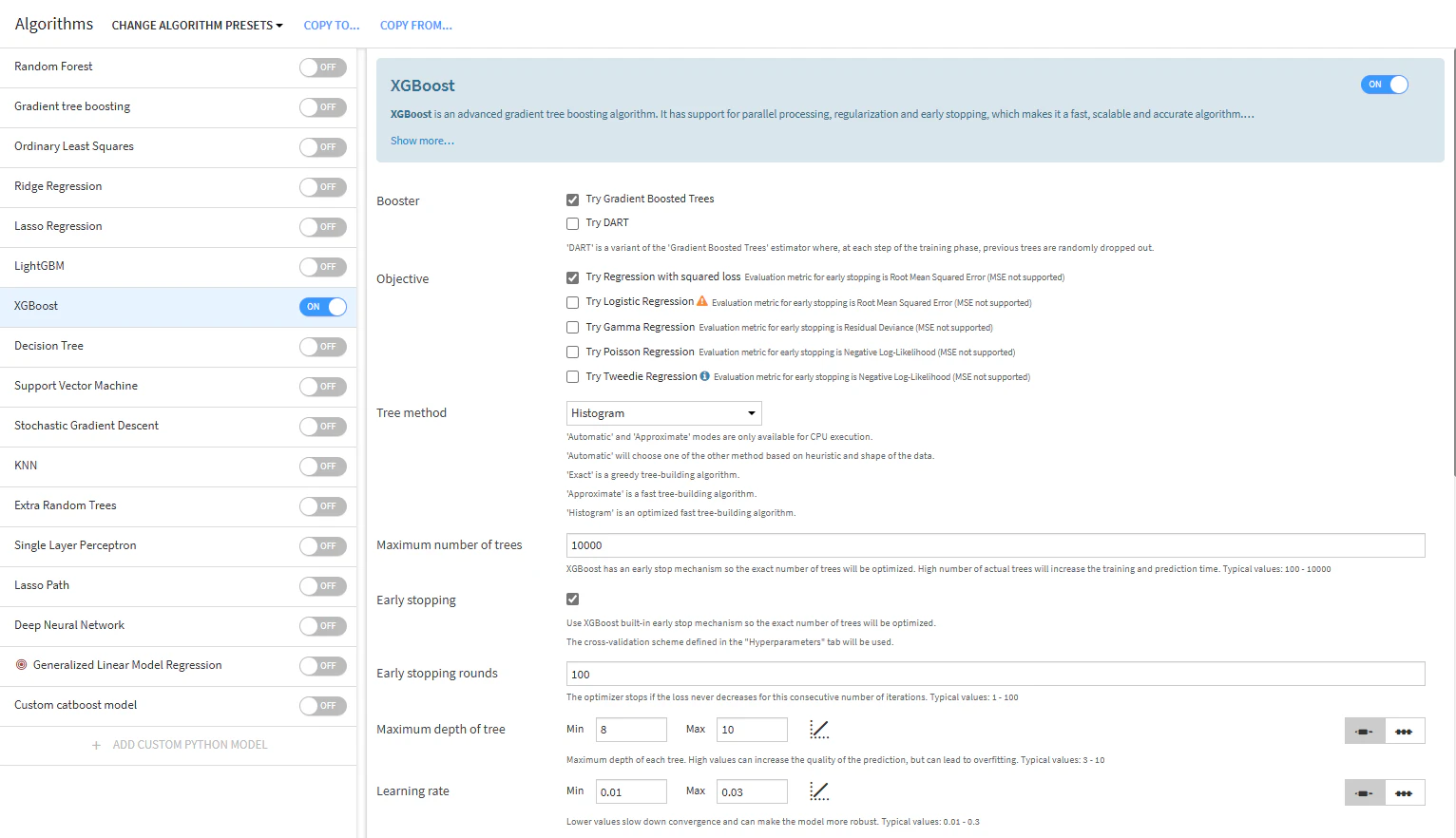Toggle the Custom catboost model switch
Screen dimensions: 1456x838
323,706
